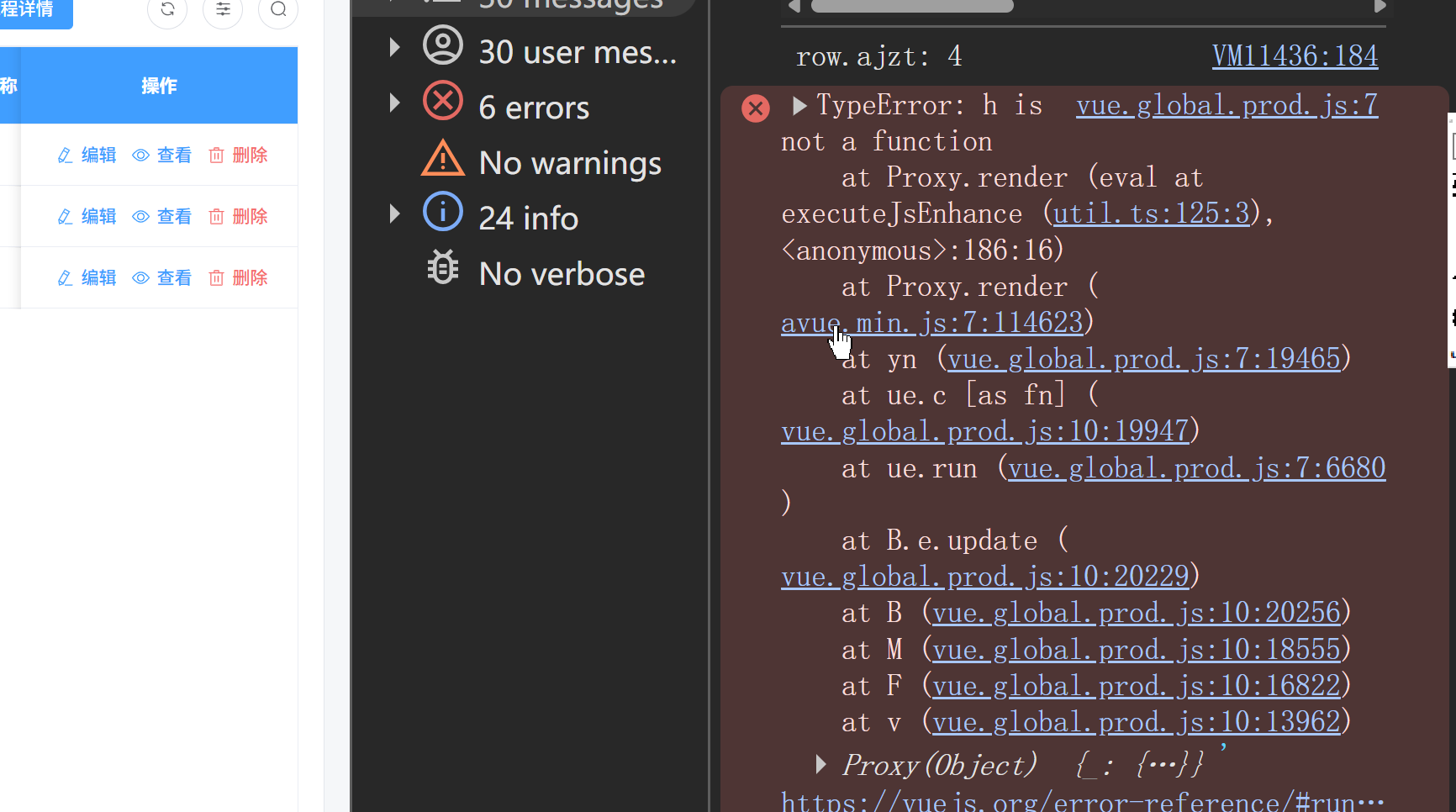1456x812 pixels.
Task: Click the refresh icon in table toolbar
Action: coord(167,10)
